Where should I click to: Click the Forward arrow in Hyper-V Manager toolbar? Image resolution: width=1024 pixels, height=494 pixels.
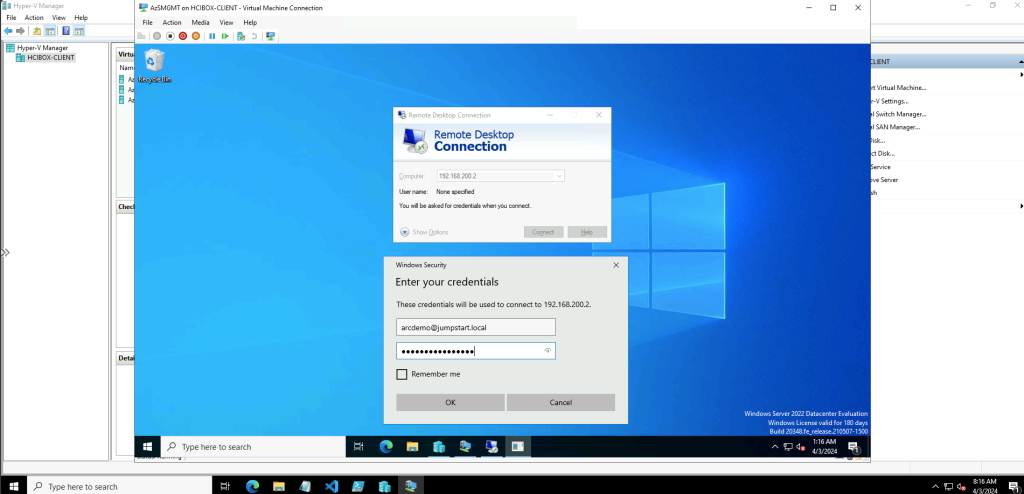pyautogui.click(x=20, y=31)
